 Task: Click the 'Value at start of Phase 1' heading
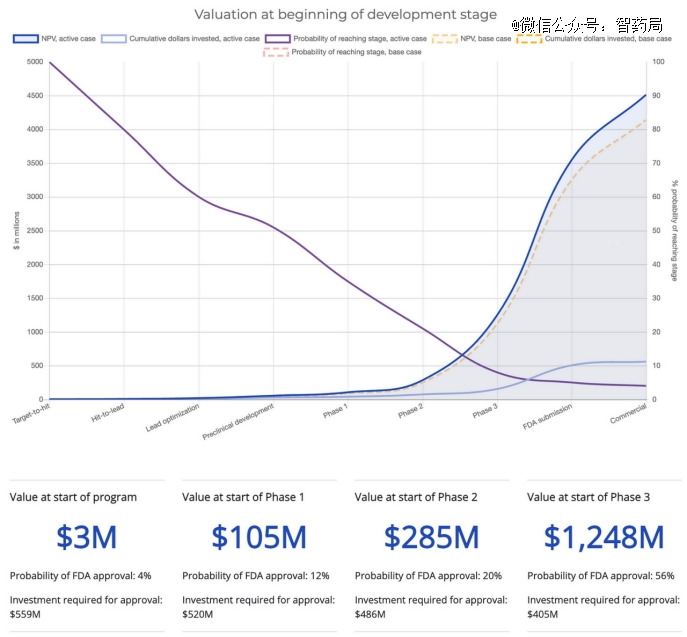point(243,497)
